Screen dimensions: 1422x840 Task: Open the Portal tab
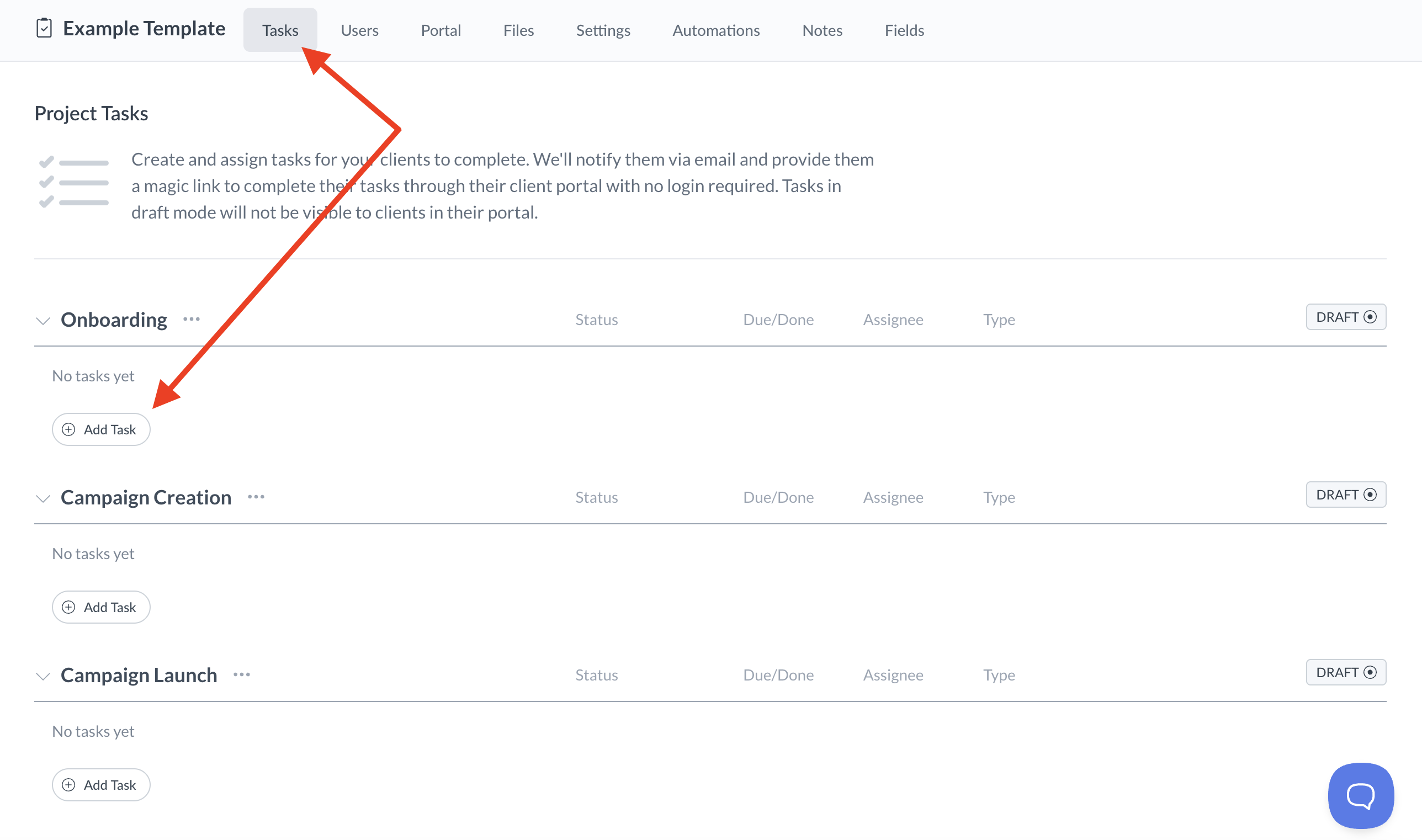coord(441,30)
